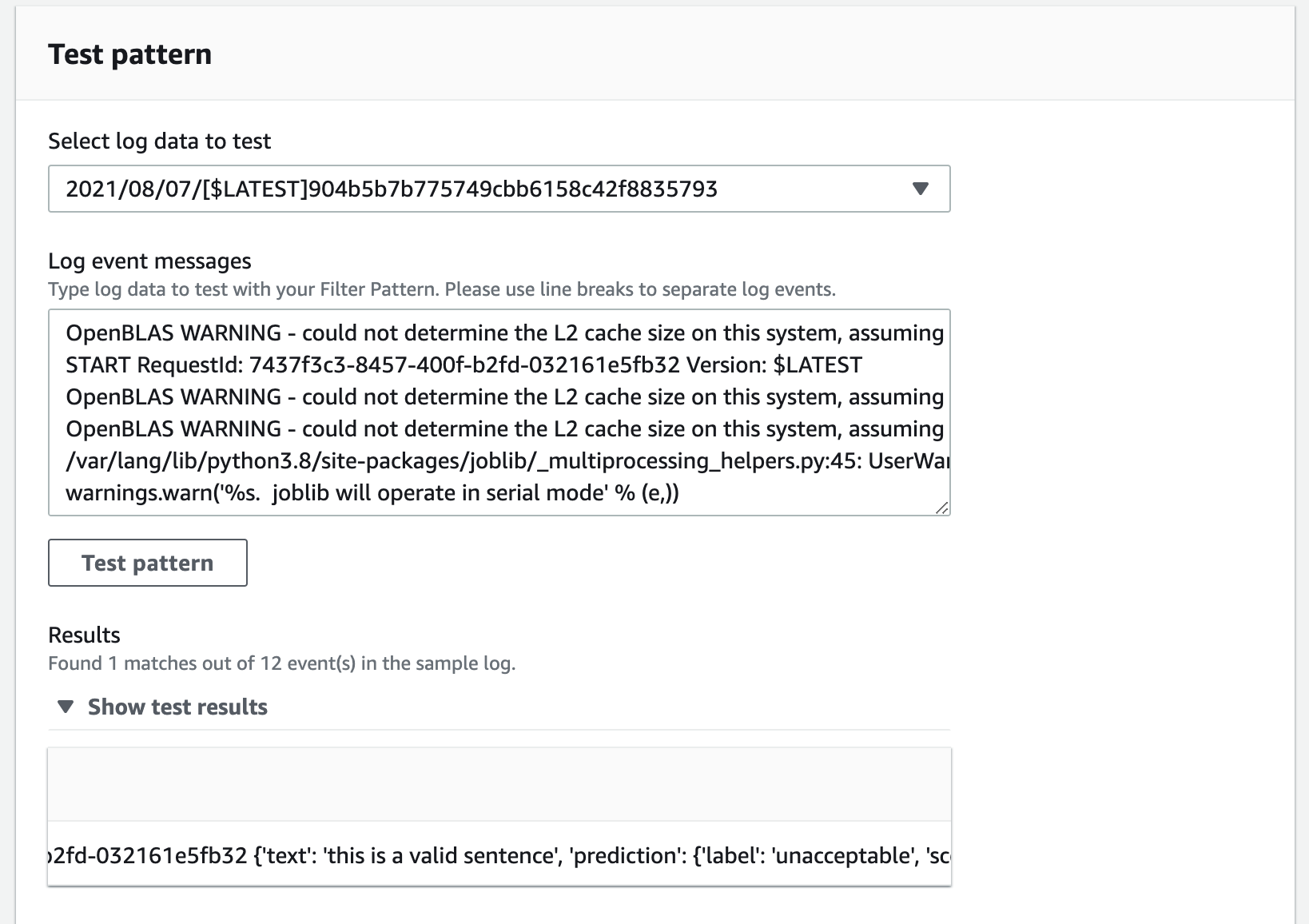Click the Test pattern section heading

(x=129, y=54)
